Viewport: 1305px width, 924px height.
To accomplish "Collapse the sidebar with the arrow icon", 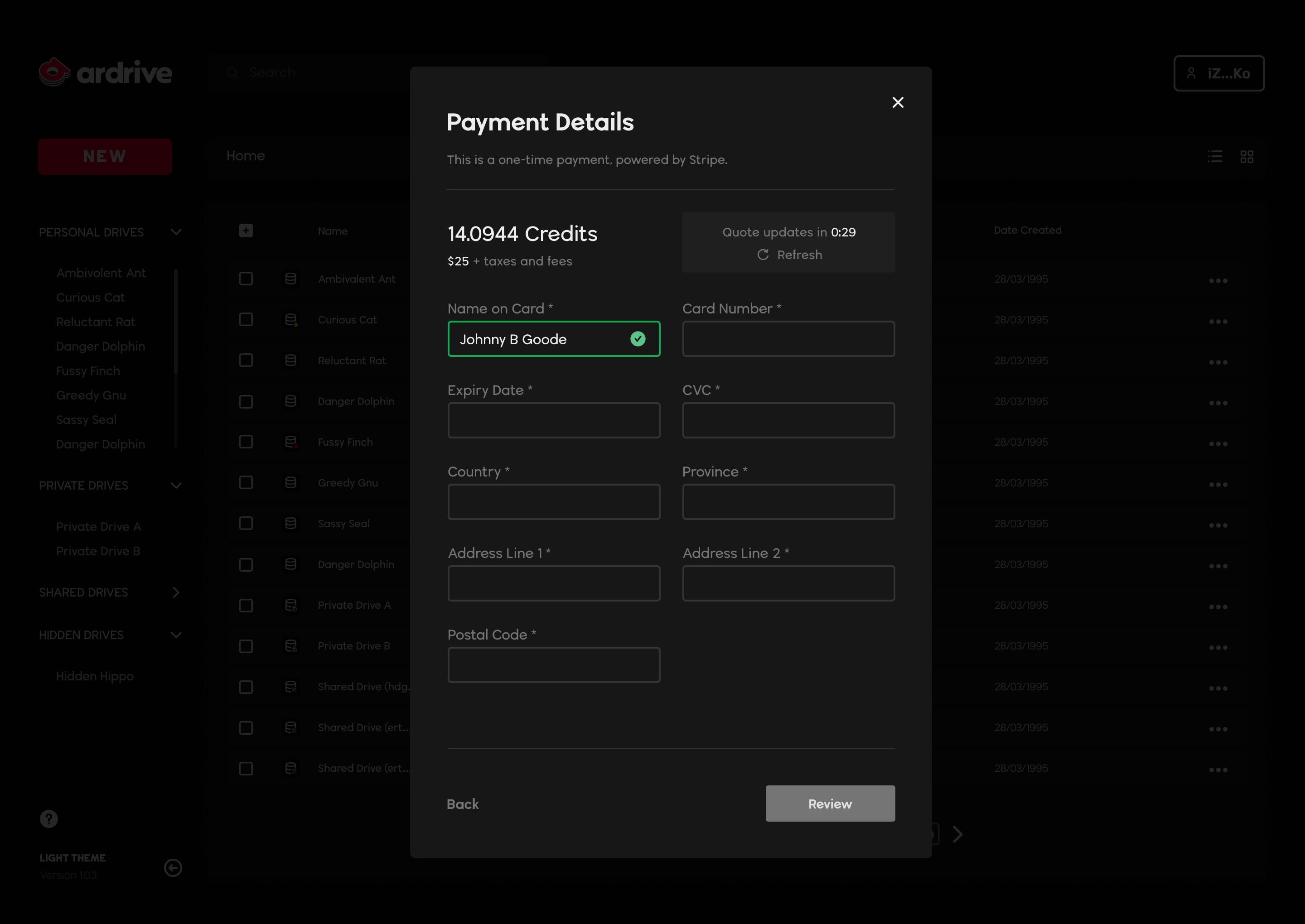I will [x=173, y=868].
